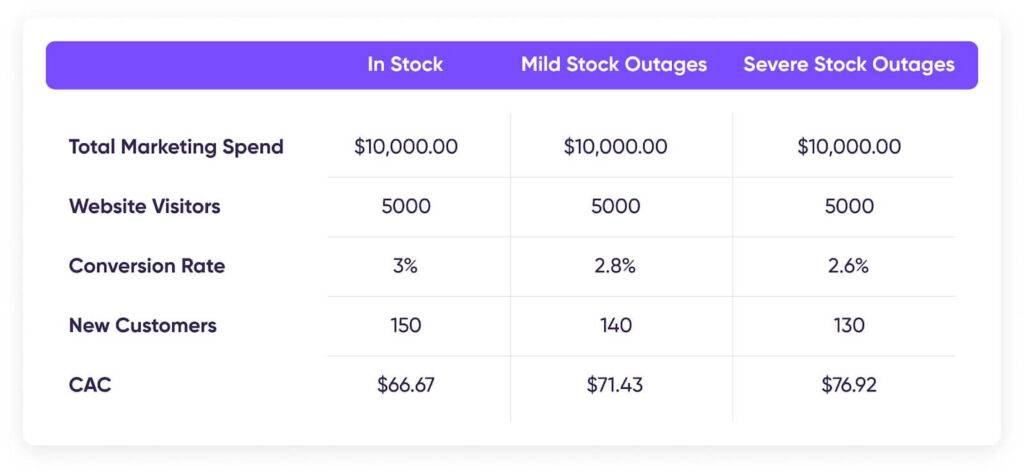Click the Website Visitors row label
Image resolution: width=1024 pixels, height=472 pixels.
pyautogui.click(x=144, y=206)
